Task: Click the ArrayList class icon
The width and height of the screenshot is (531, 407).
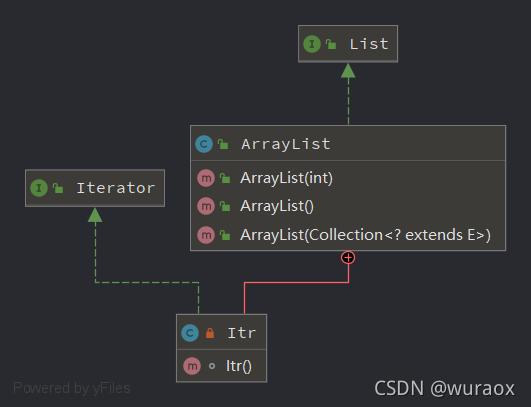Action: click(x=204, y=144)
